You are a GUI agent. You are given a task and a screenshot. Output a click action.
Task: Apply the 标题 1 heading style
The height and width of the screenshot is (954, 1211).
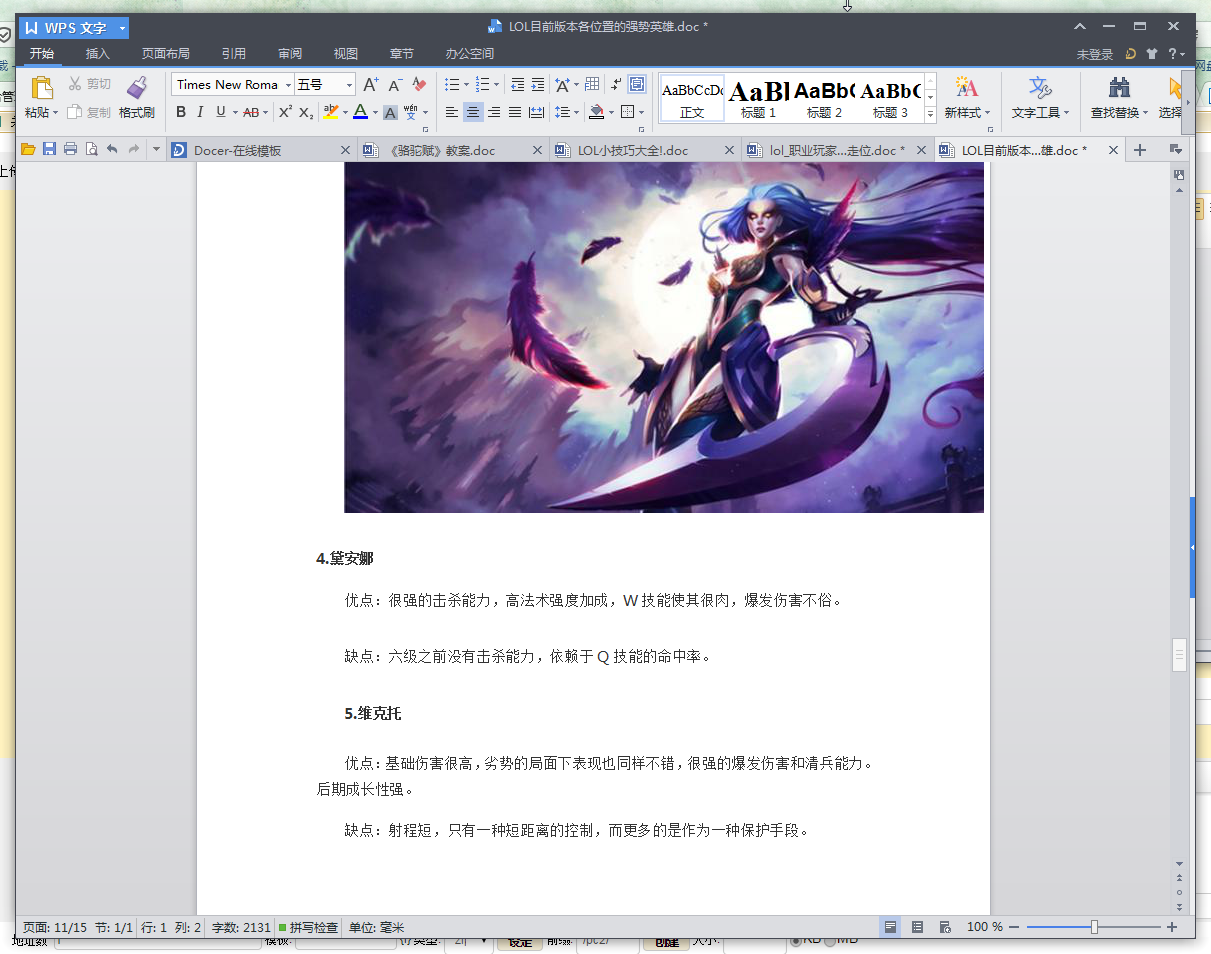click(x=759, y=98)
